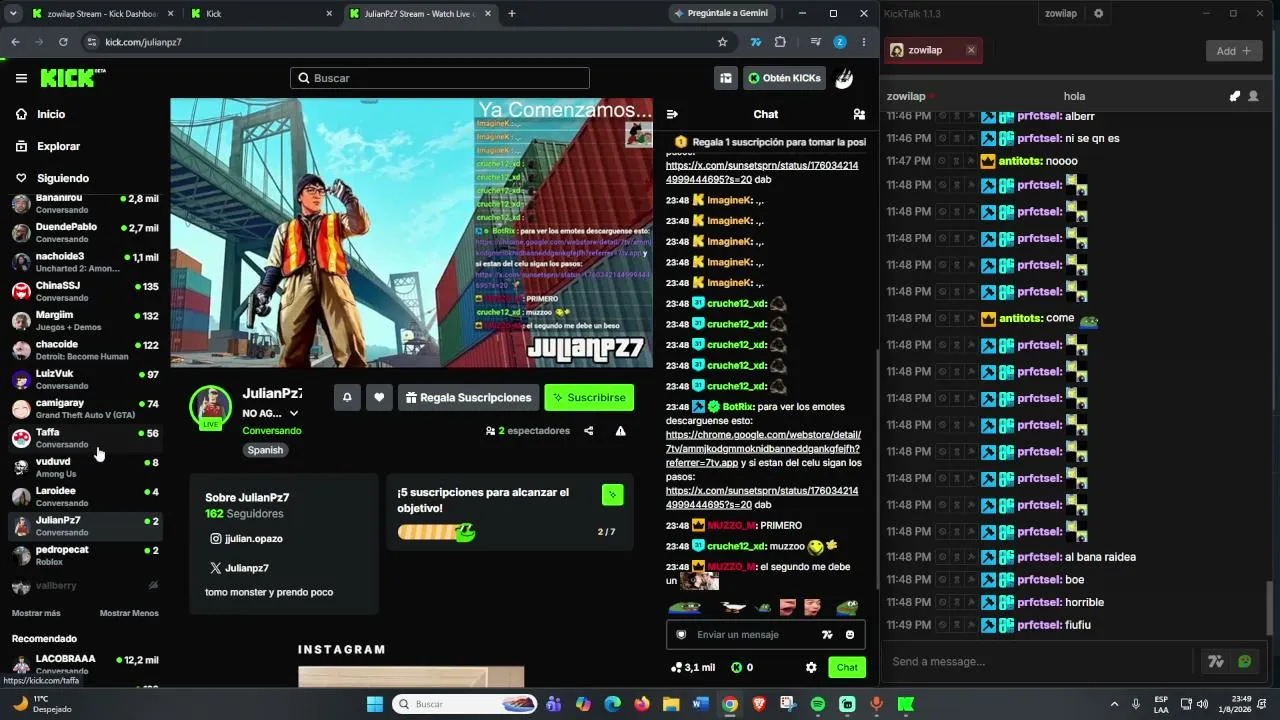Open the chrome webstore link in chat

point(763,449)
